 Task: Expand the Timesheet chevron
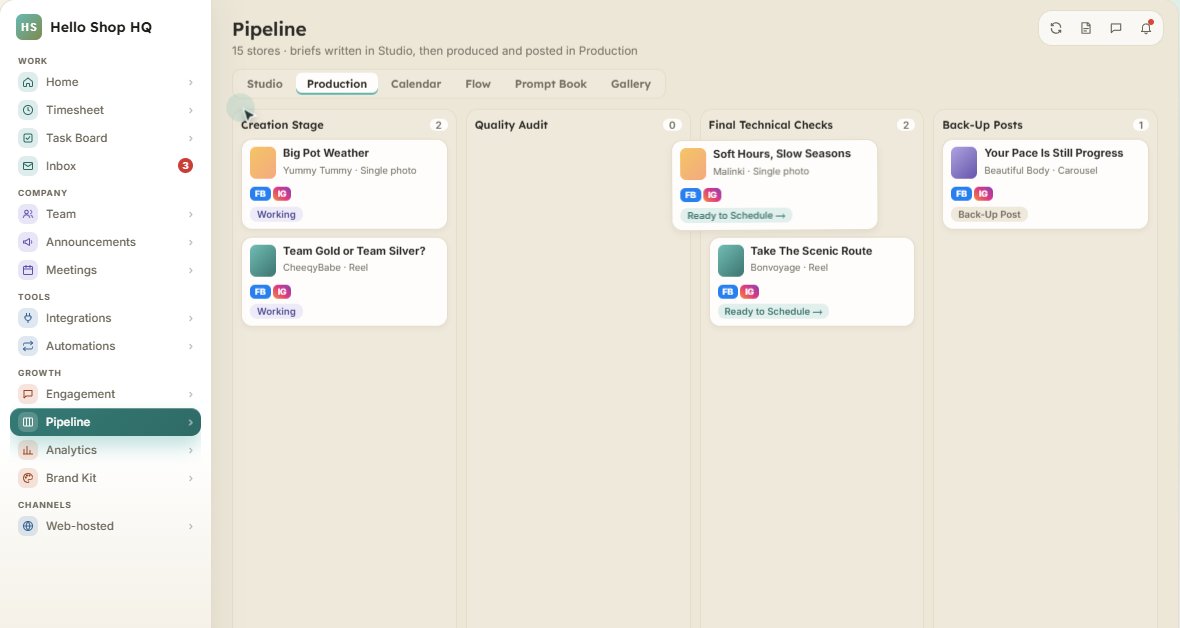point(190,110)
